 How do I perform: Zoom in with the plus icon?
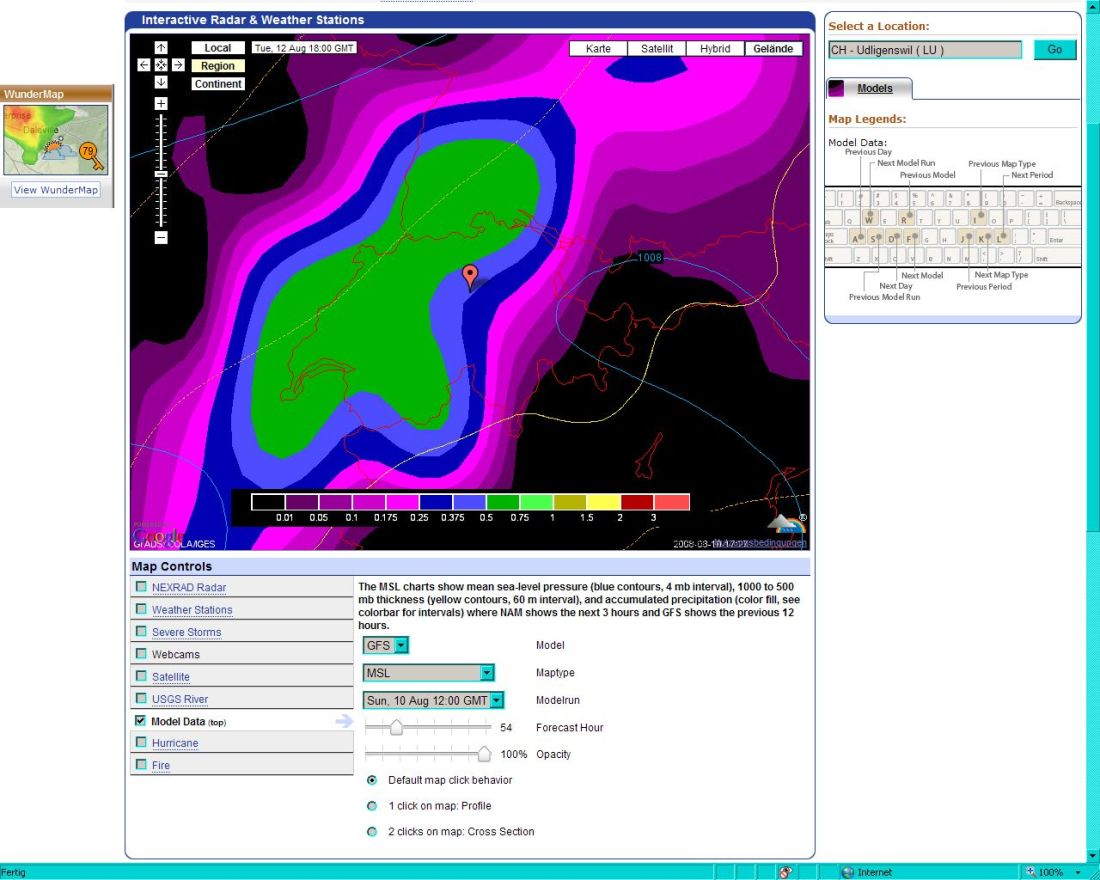pyautogui.click(x=161, y=104)
